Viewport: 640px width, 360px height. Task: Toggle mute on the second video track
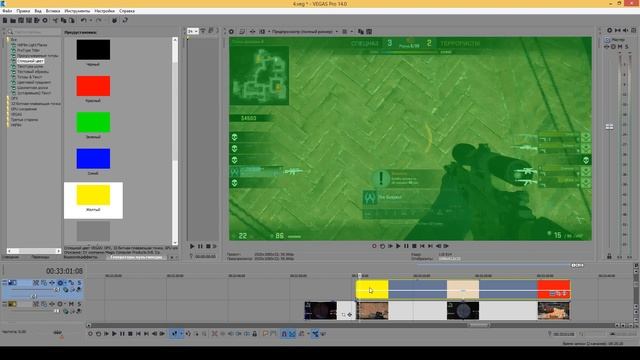pos(71,304)
